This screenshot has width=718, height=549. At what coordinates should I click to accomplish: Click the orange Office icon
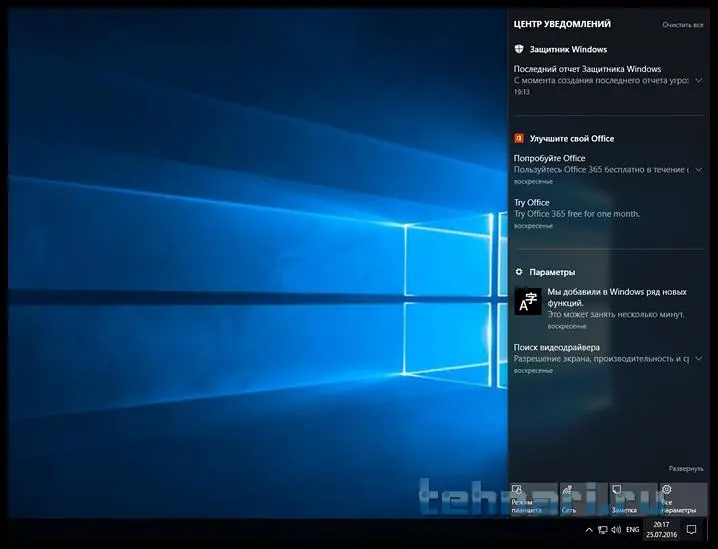click(x=519, y=138)
